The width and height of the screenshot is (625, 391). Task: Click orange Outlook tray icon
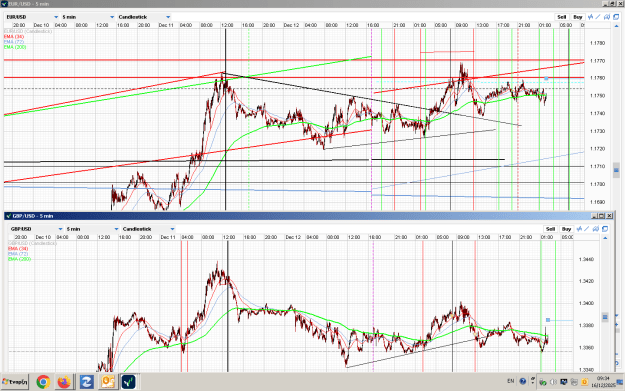pos(584,382)
